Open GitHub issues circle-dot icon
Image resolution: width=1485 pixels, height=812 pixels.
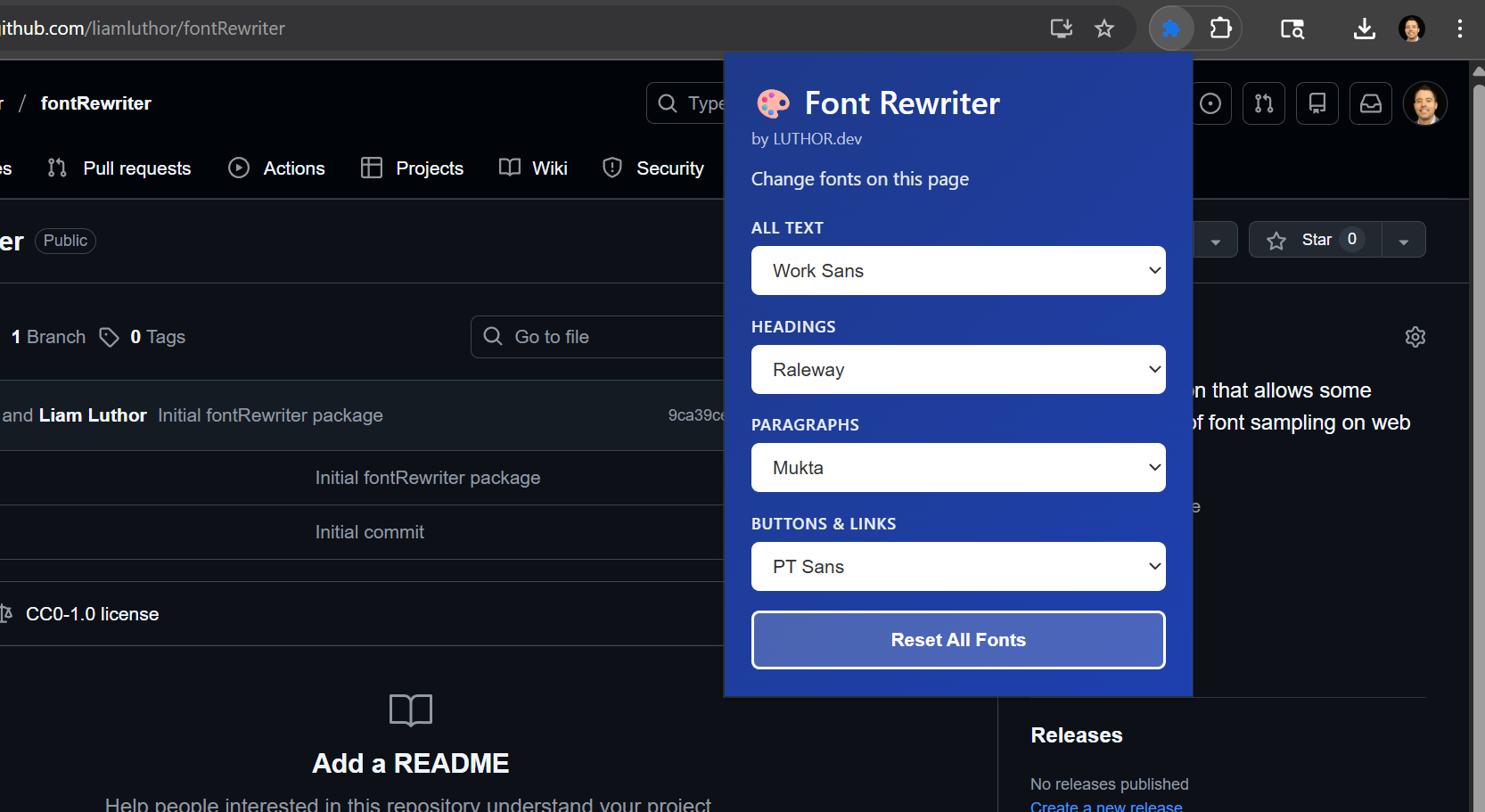tap(1210, 103)
